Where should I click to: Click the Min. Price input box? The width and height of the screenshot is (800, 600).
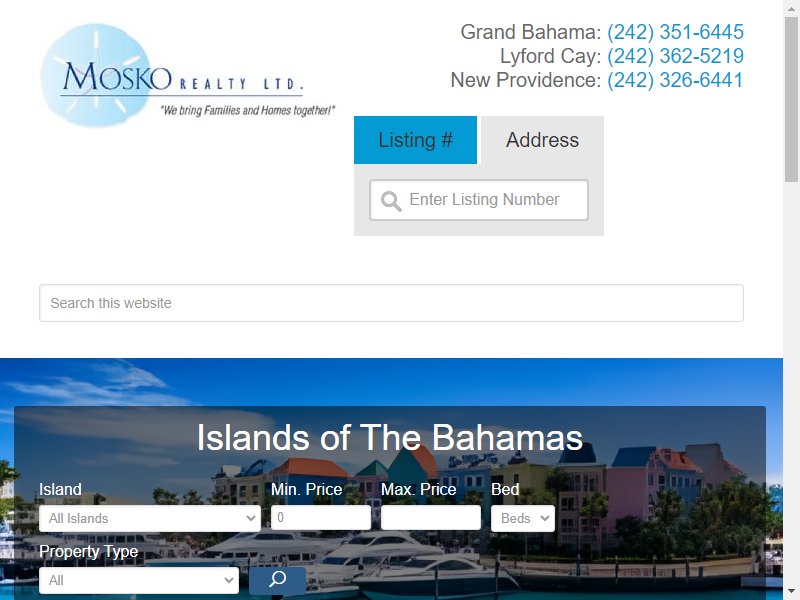[x=321, y=517]
